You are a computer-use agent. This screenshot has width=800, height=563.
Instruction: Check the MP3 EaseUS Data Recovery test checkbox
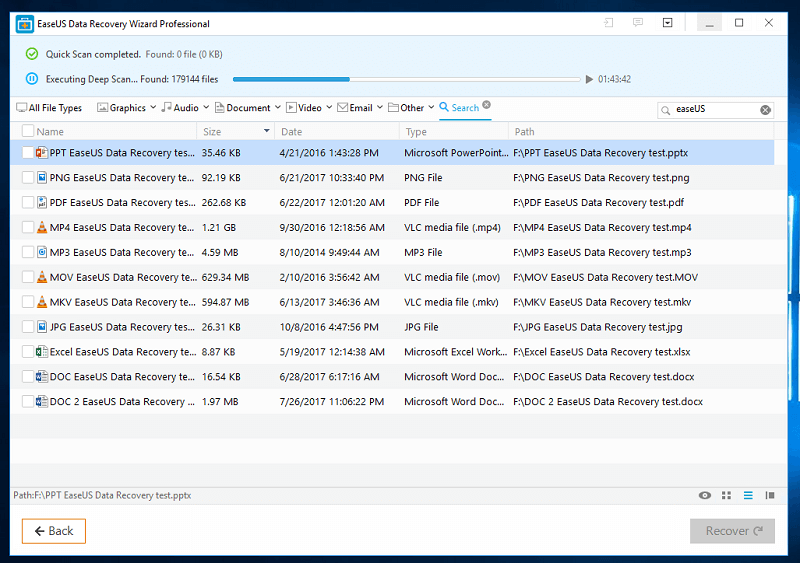[x=28, y=252]
